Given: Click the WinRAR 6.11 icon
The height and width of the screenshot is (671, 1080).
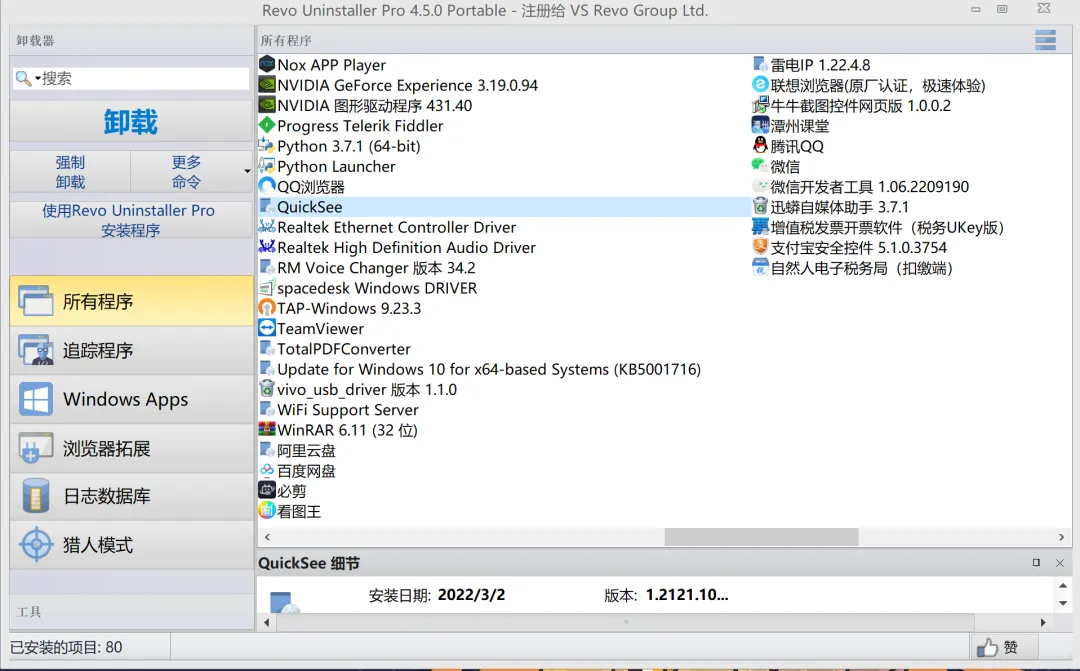Looking at the screenshot, I should point(267,429).
